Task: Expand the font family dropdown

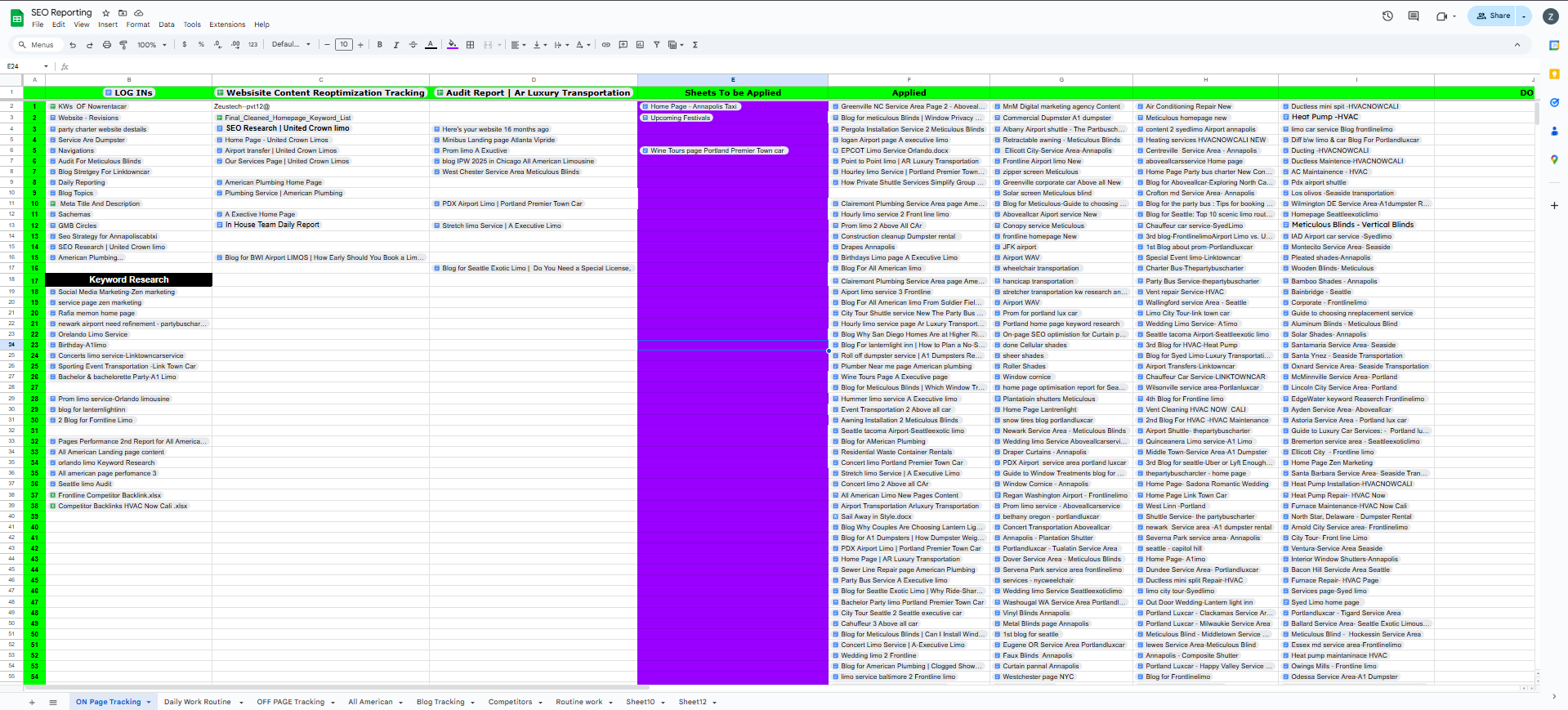Action: tap(291, 45)
